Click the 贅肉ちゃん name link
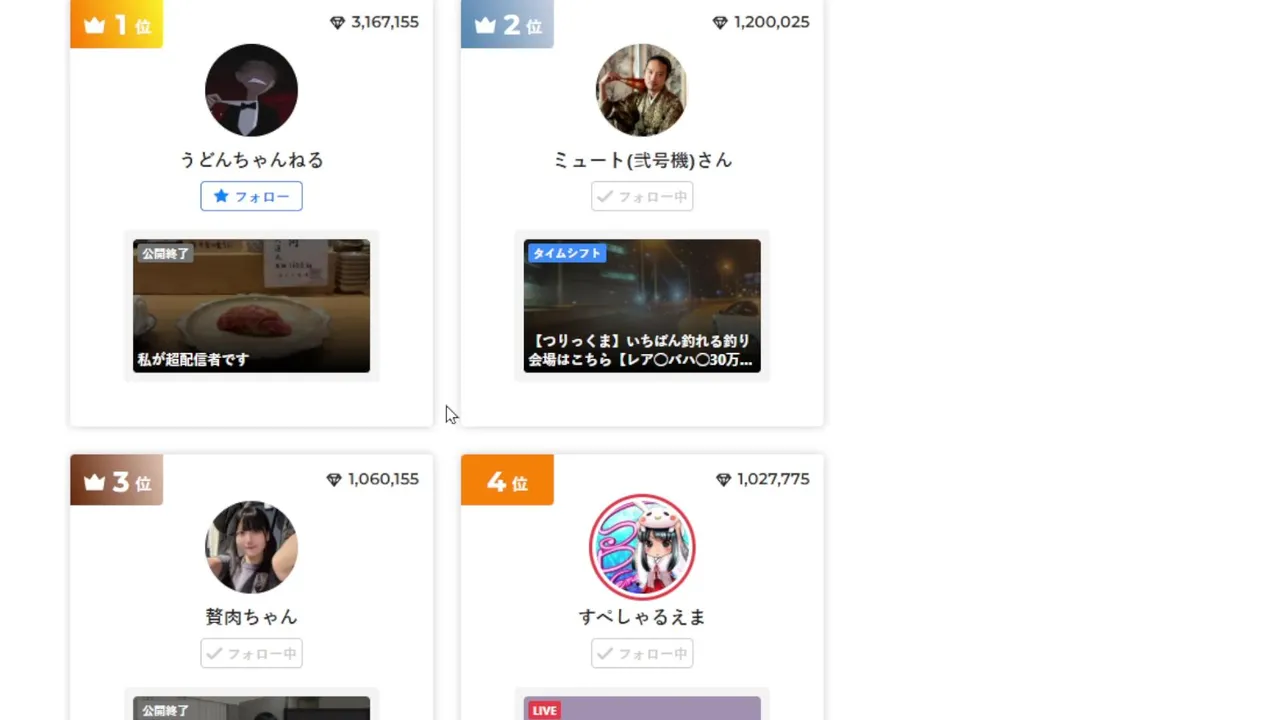 coord(251,617)
